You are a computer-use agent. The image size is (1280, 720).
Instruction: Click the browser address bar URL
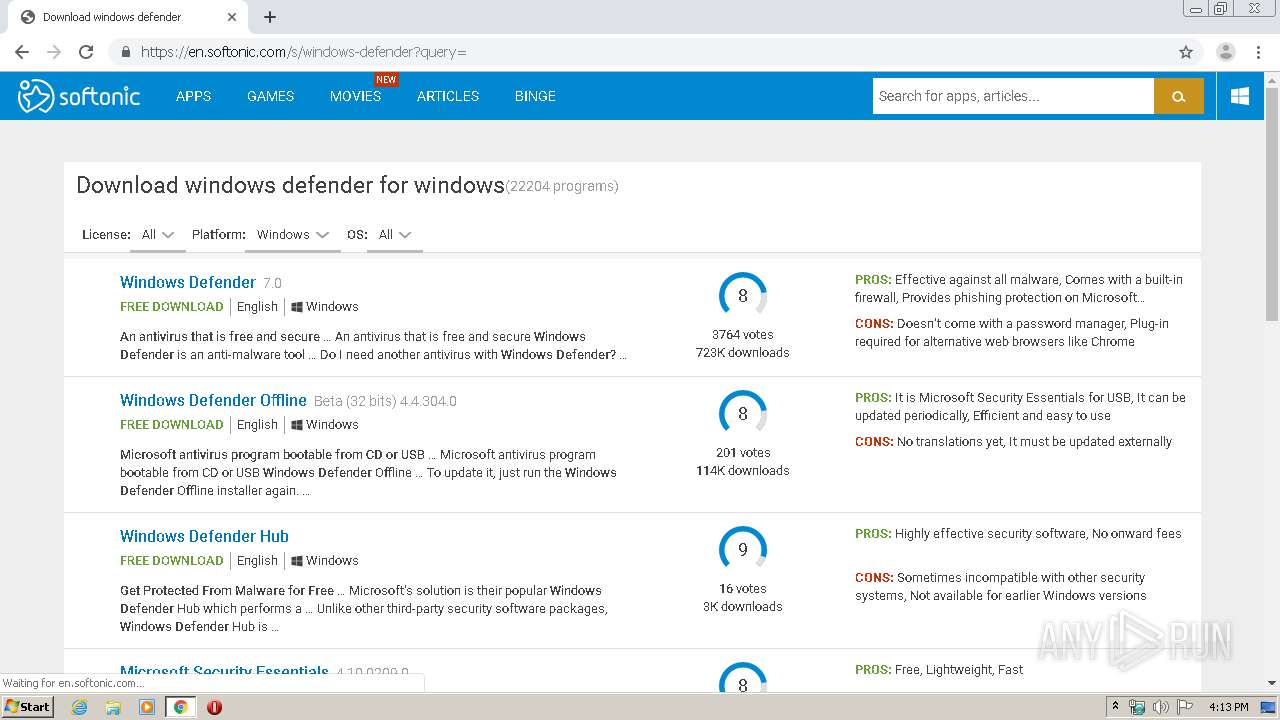click(303, 52)
